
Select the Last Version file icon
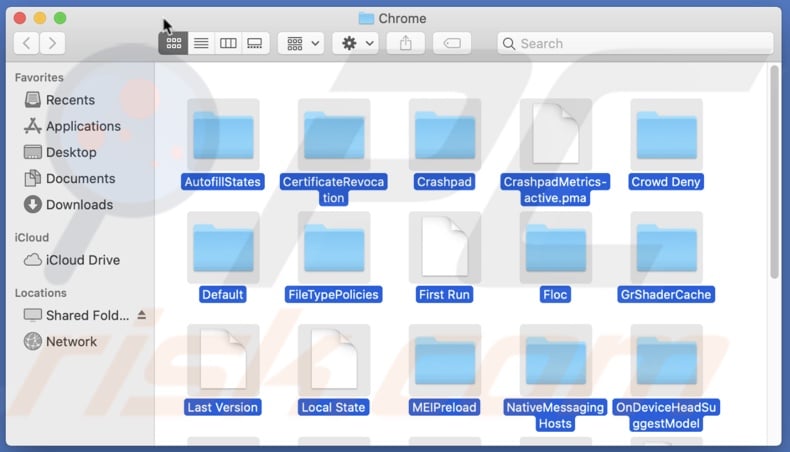click(x=223, y=360)
